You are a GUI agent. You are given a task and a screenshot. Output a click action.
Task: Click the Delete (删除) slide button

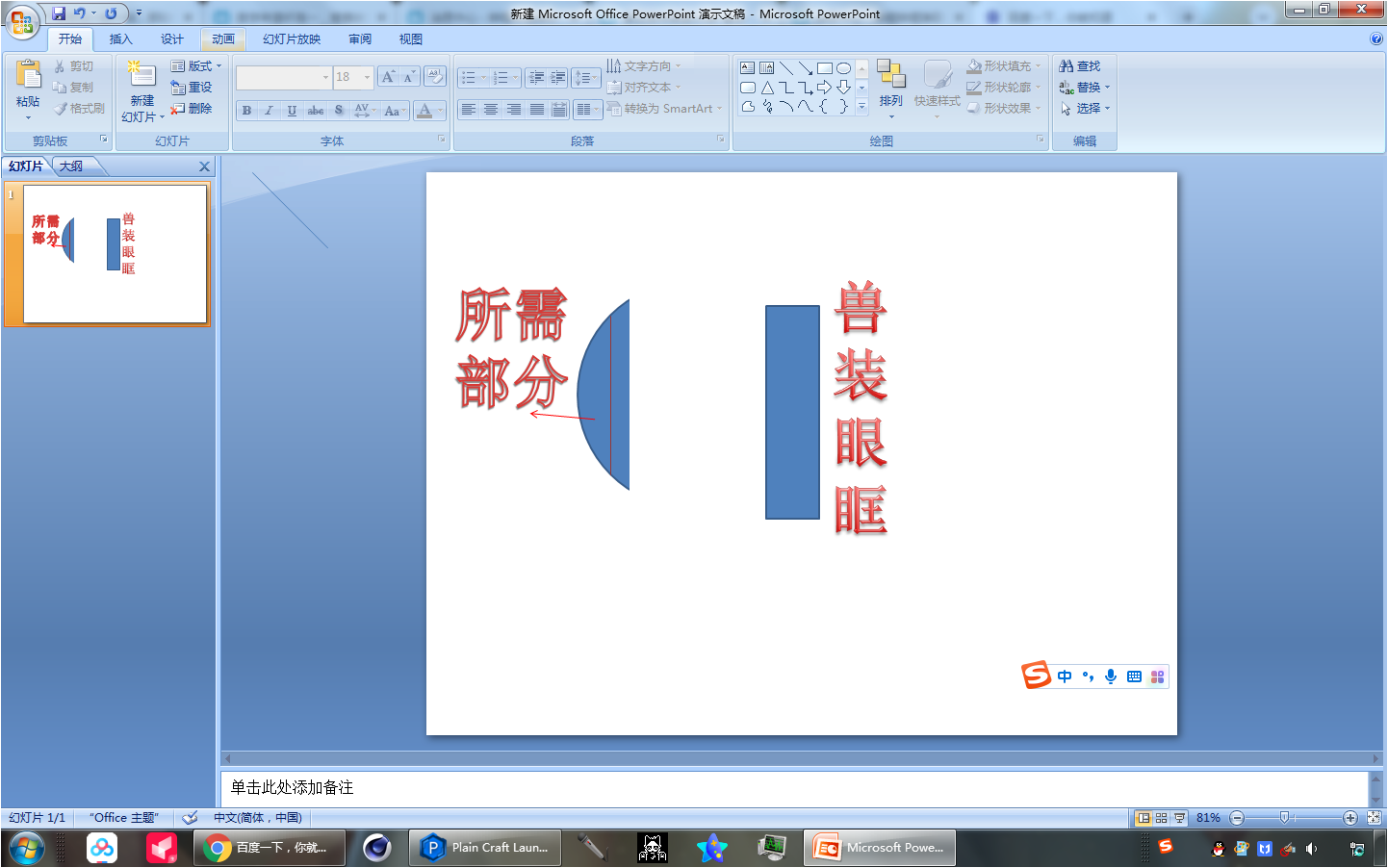pyautogui.click(x=192, y=109)
